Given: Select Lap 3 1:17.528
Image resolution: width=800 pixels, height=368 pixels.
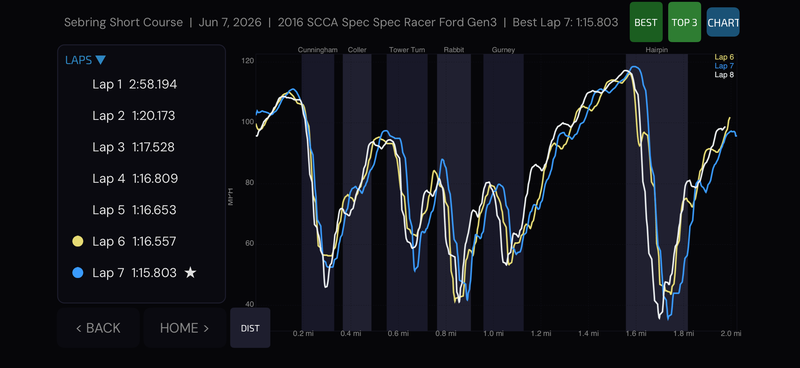Looking at the screenshot, I should click(133, 147).
